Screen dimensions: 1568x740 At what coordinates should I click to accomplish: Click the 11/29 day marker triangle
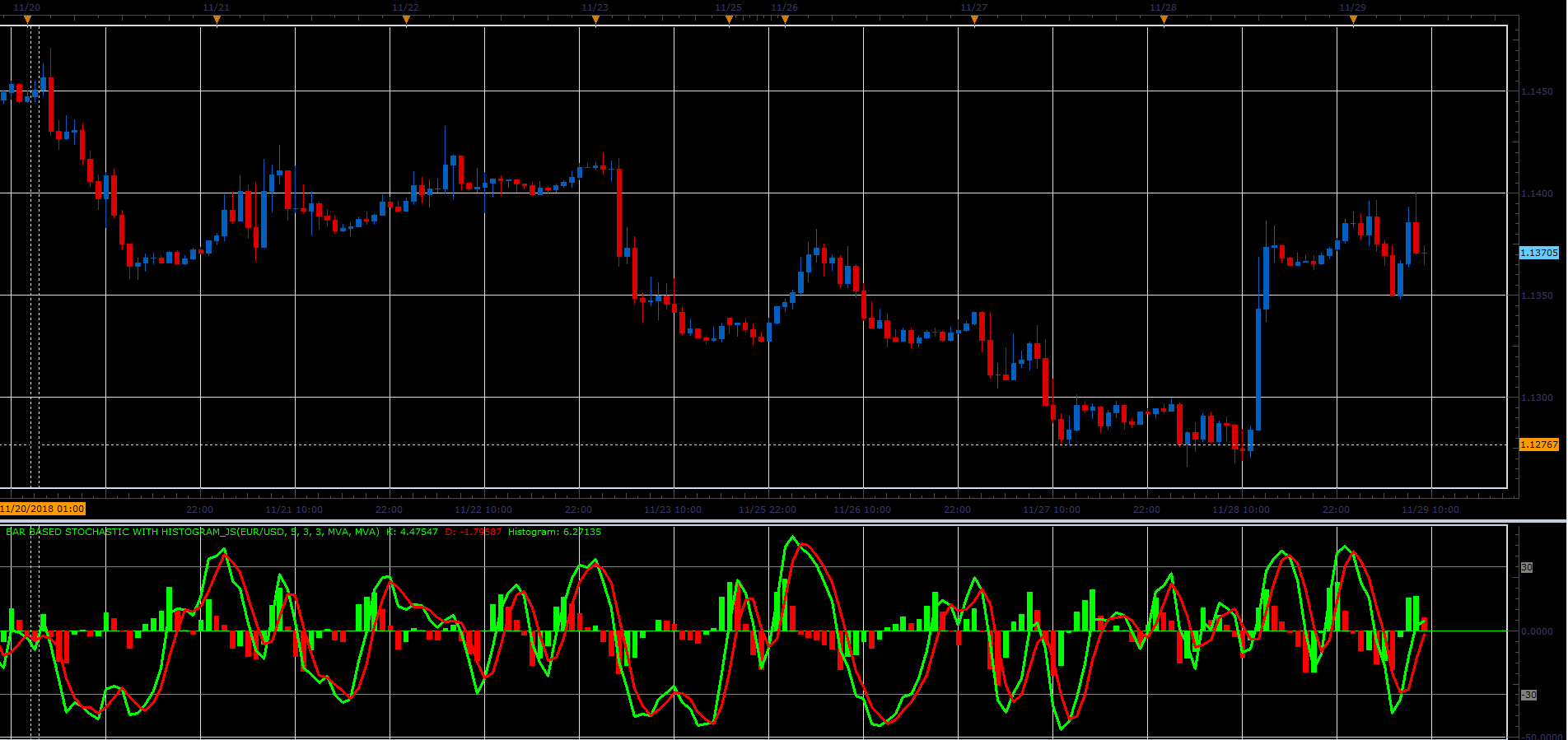(1353, 20)
